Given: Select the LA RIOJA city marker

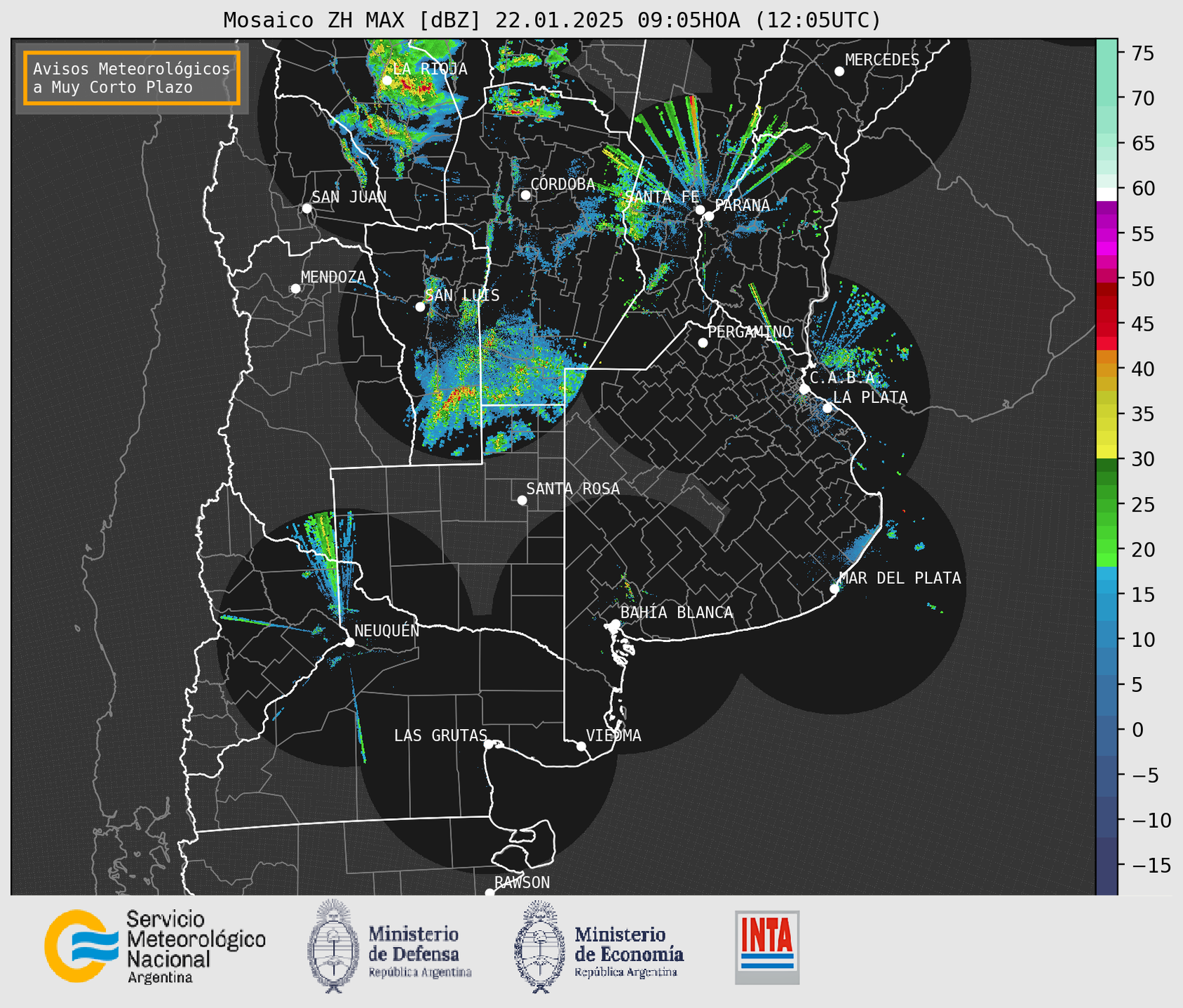Looking at the screenshot, I should click(387, 81).
